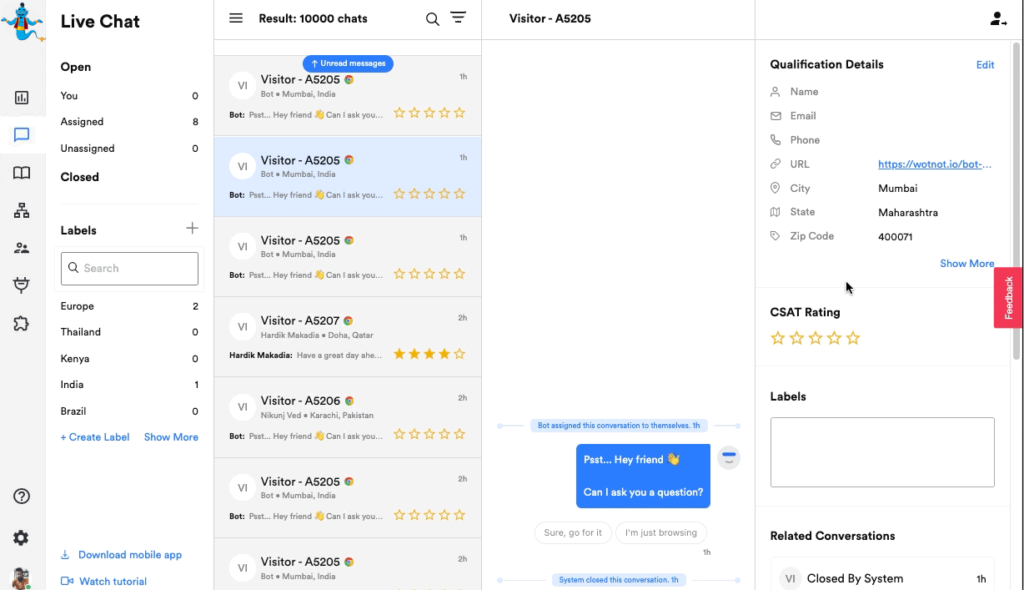
Task: Show More qualification details
Action: pos(966,264)
